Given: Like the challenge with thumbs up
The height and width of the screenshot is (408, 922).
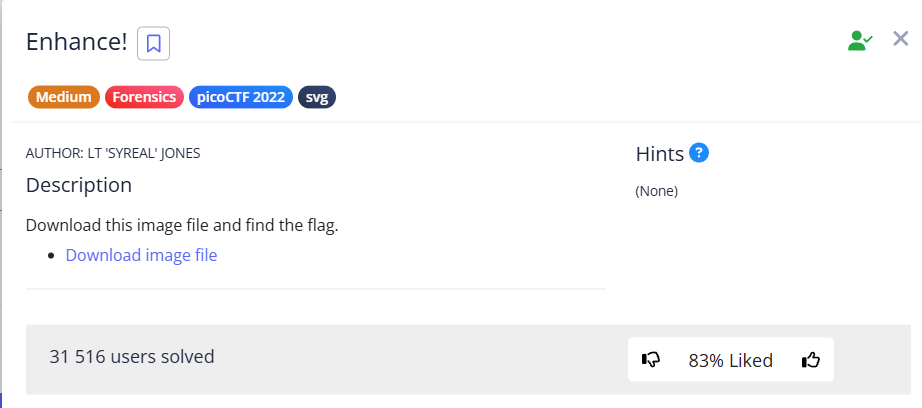Looking at the screenshot, I should click(x=810, y=360).
